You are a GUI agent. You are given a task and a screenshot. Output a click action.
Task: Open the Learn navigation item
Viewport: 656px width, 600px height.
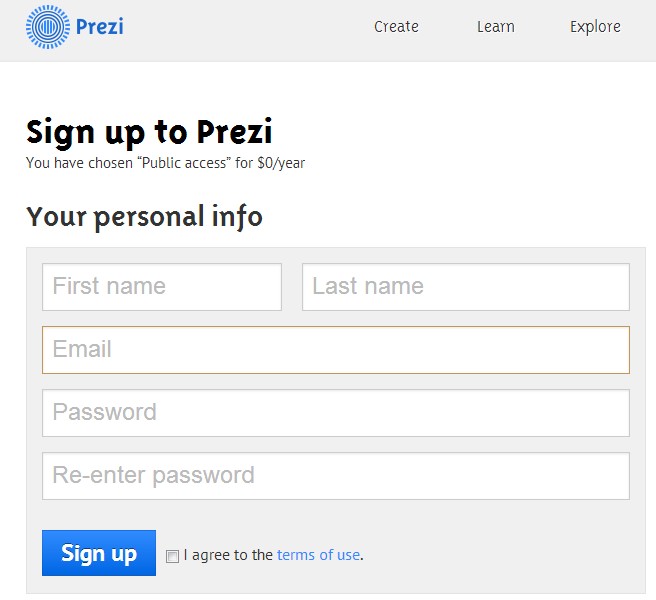(x=496, y=27)
